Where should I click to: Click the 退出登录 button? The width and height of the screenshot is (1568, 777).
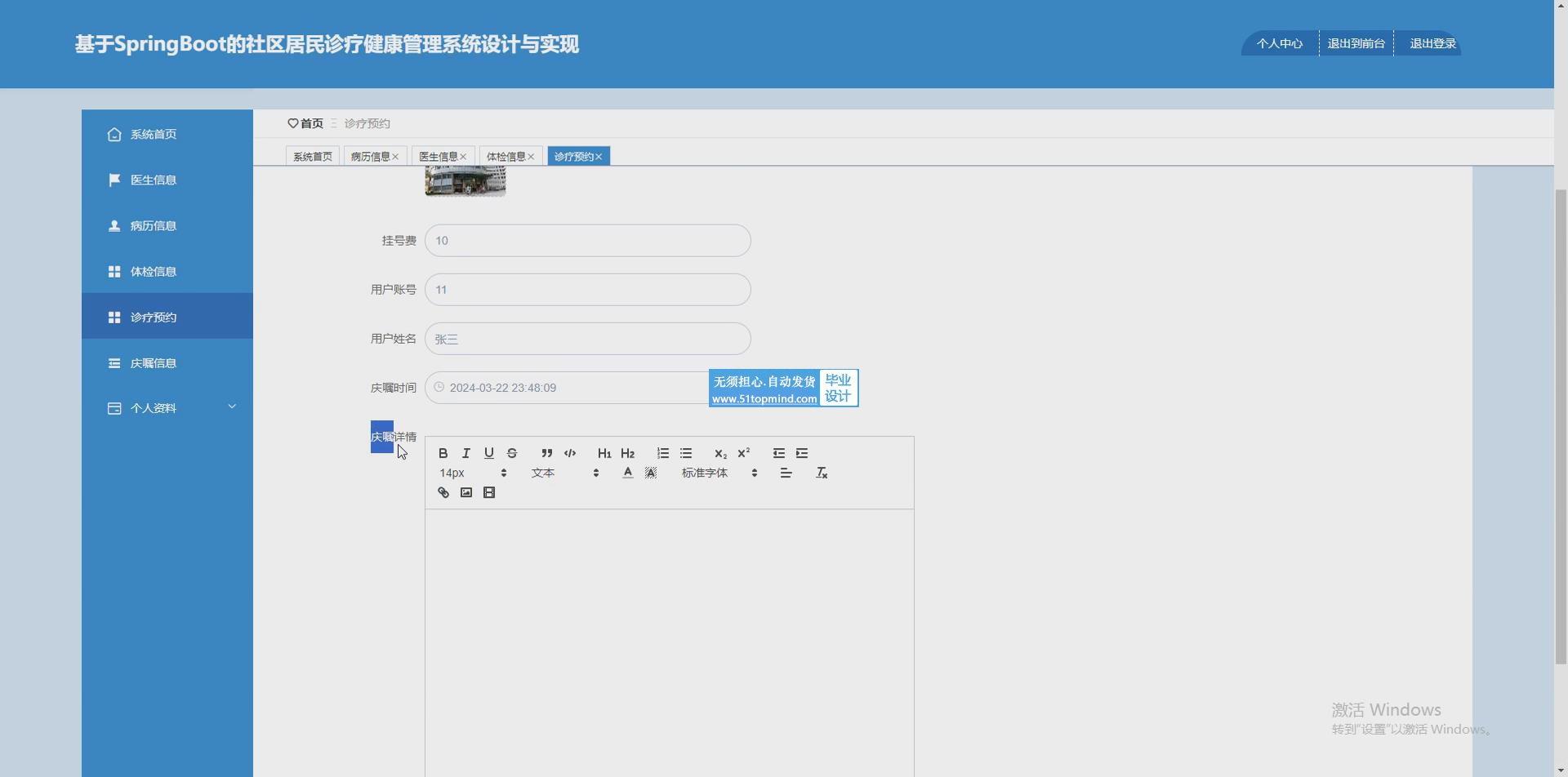1432,43
